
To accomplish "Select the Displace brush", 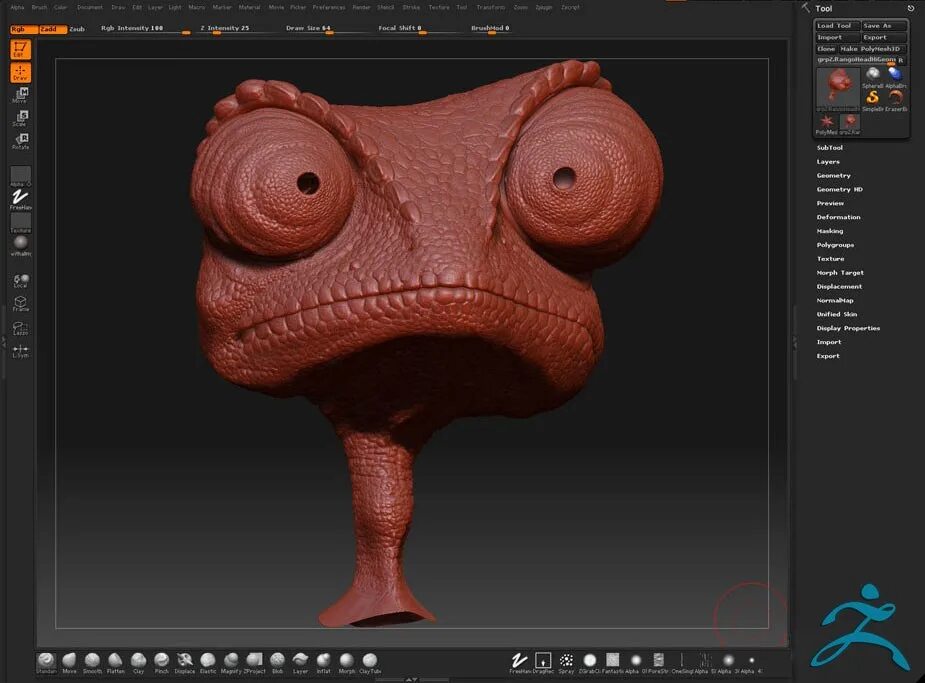I will point(185,661).
